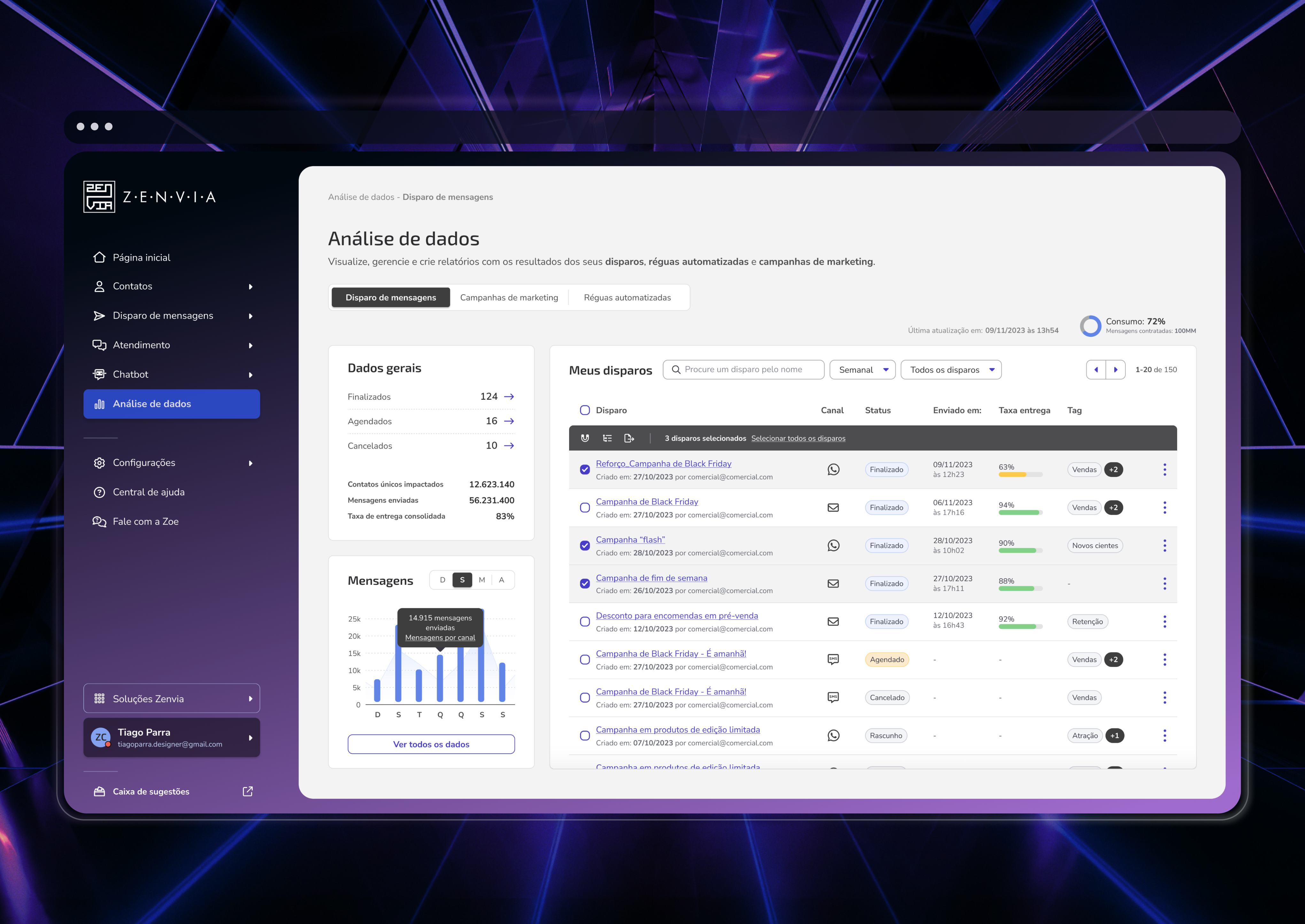Go to the next page of disparos
Viewport: 1305px width, 924px height.
coord(1116,370)
